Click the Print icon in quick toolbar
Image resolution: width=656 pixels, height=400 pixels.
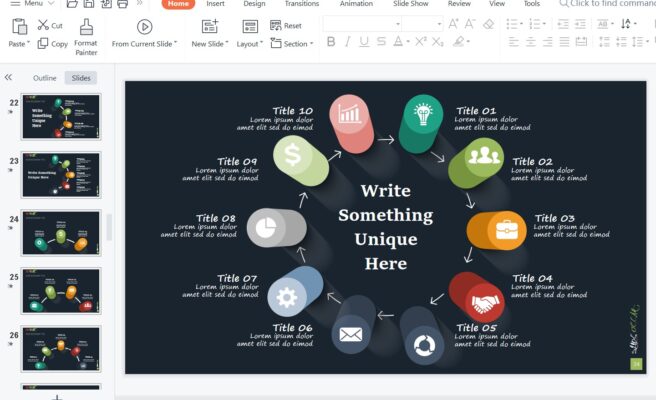click(x=123, y=4)
